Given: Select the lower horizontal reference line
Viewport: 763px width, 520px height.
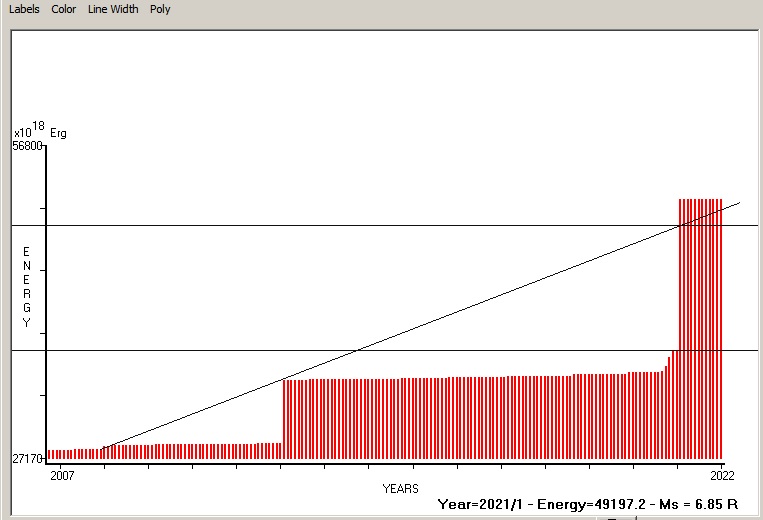Looking at the screenshot, I should [x=200, y=350].
